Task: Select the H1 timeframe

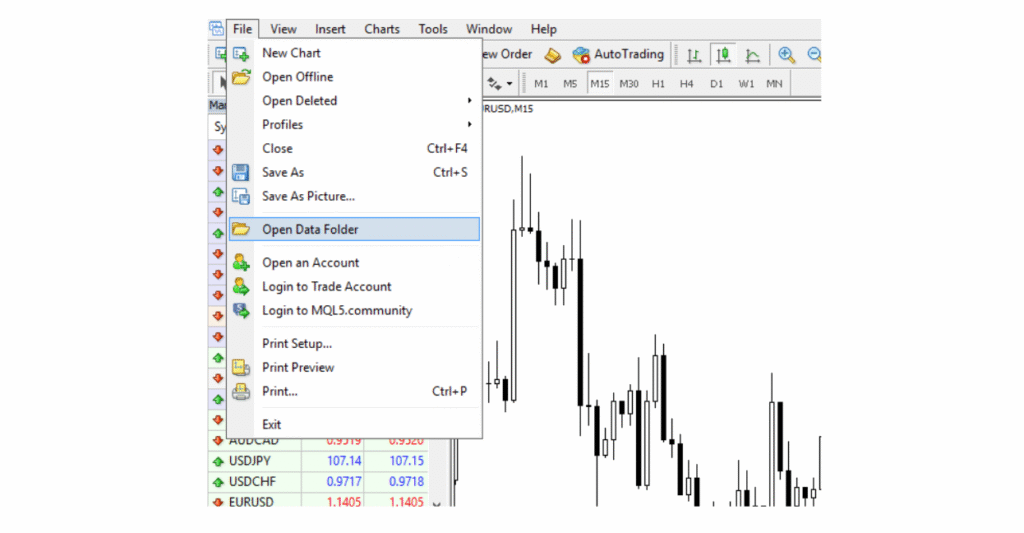Action: tap(658, 84)
